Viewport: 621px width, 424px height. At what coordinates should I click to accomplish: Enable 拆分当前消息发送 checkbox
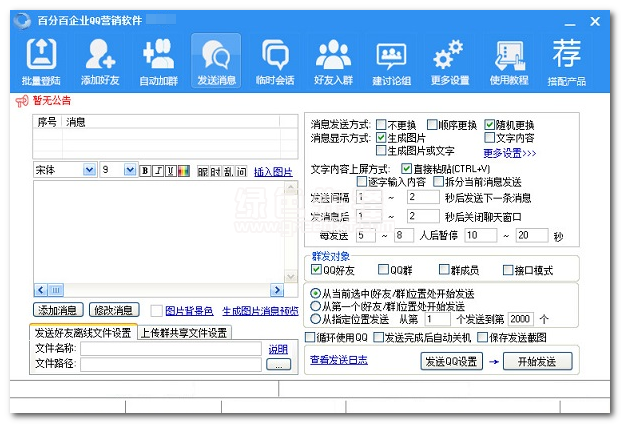pos(438,182)
